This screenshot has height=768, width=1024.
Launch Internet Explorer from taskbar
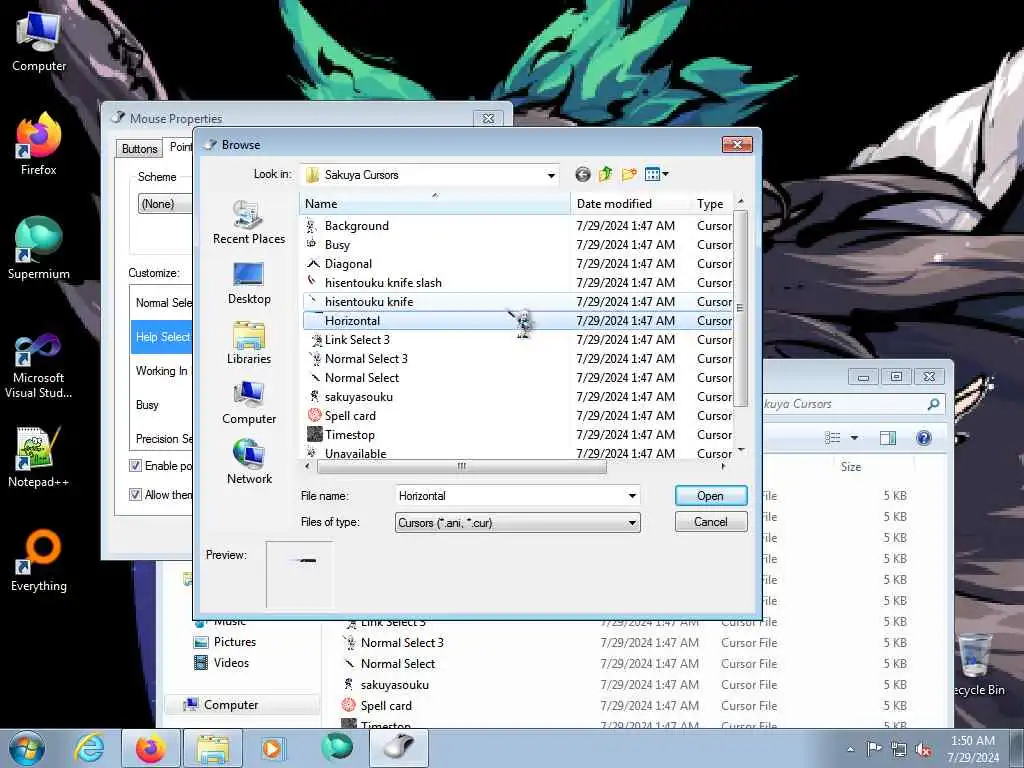click(x=89, y=748)
